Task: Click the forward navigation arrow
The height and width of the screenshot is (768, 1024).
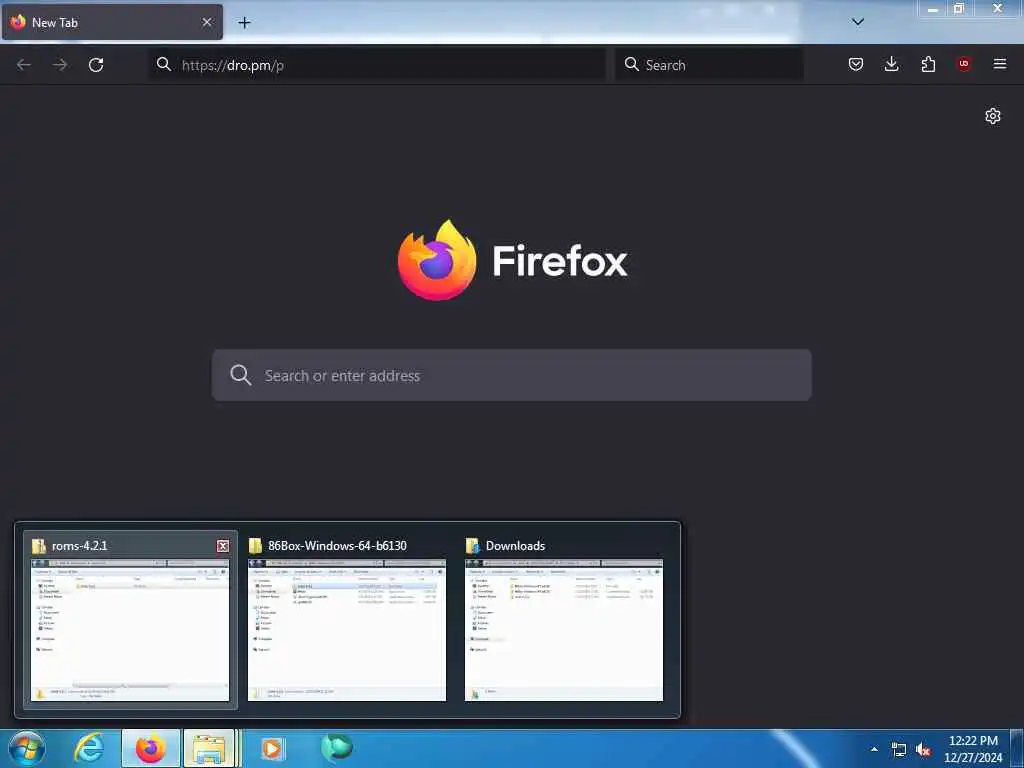Action: pos(60,64)
